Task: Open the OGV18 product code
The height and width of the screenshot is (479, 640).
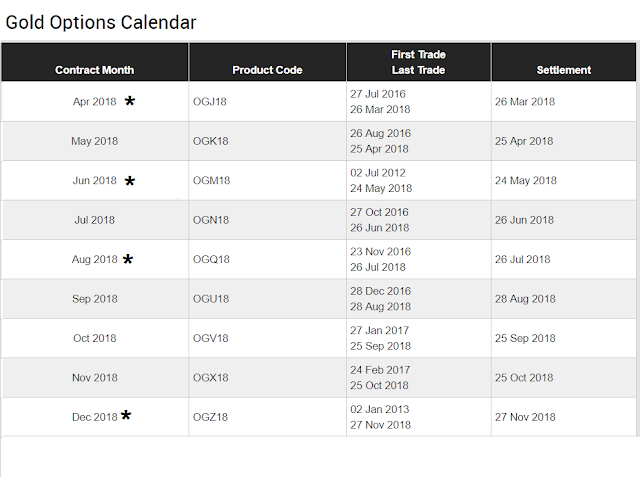Action: tap(211, 338)
